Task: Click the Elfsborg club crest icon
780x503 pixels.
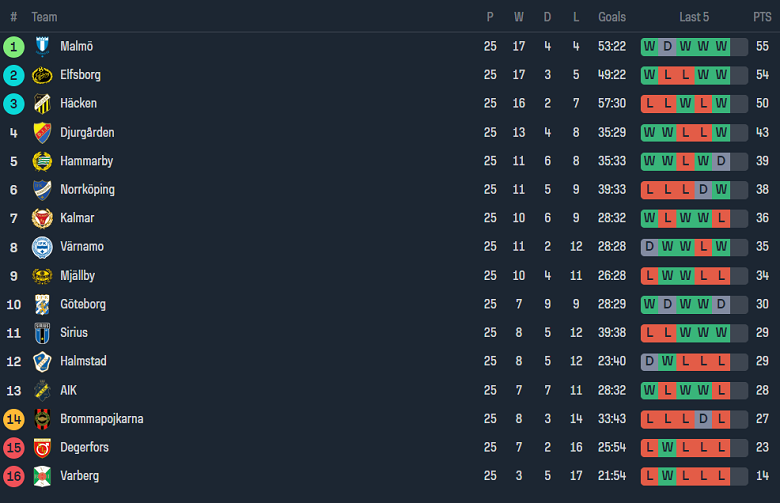Action: (42, 75)
